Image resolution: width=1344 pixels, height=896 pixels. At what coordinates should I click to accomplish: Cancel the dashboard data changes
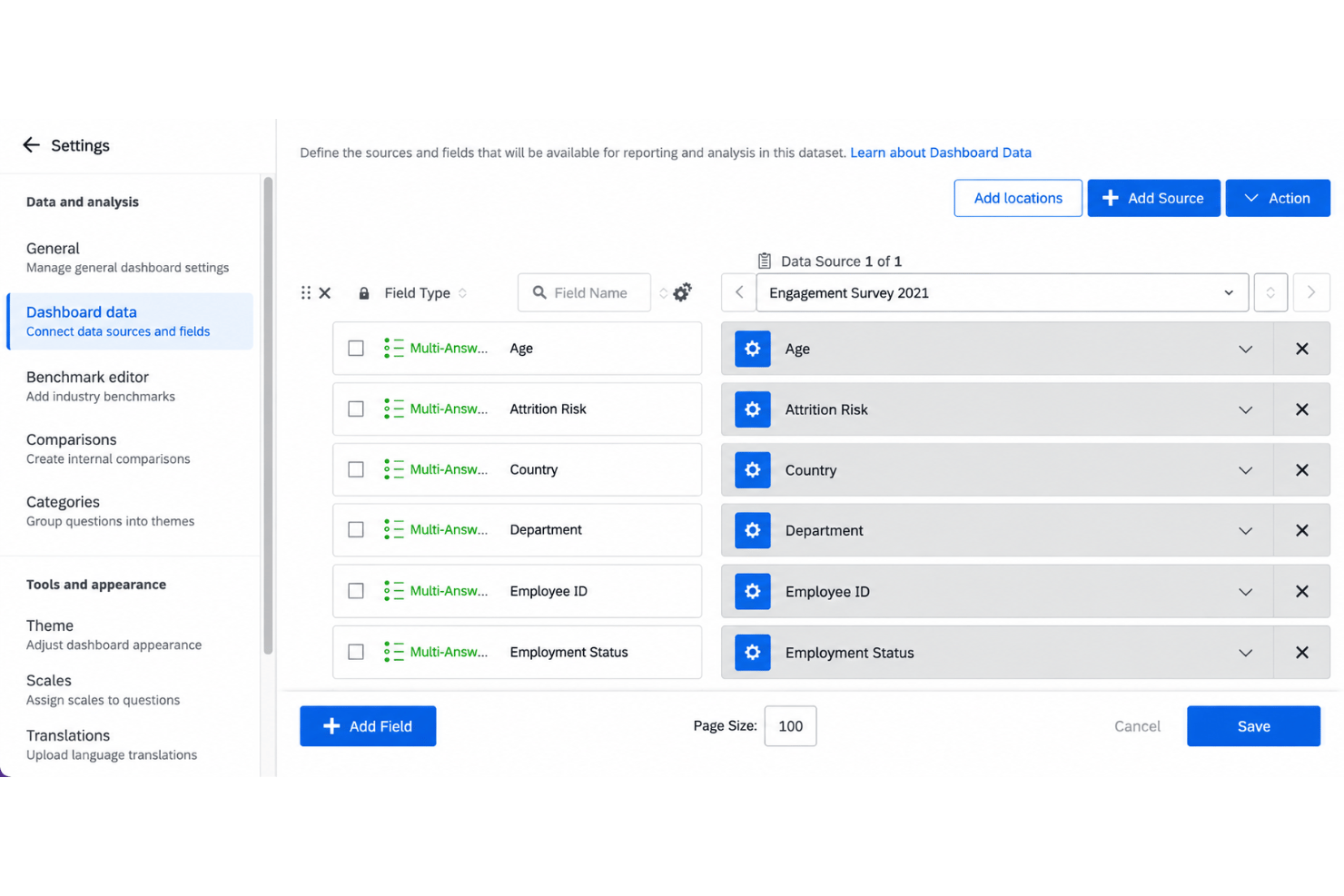[1137, 726]
